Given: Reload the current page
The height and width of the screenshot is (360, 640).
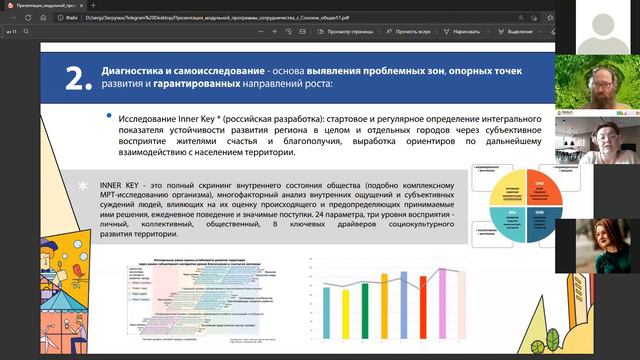Looking at the screenshot, I should [28, 18].
